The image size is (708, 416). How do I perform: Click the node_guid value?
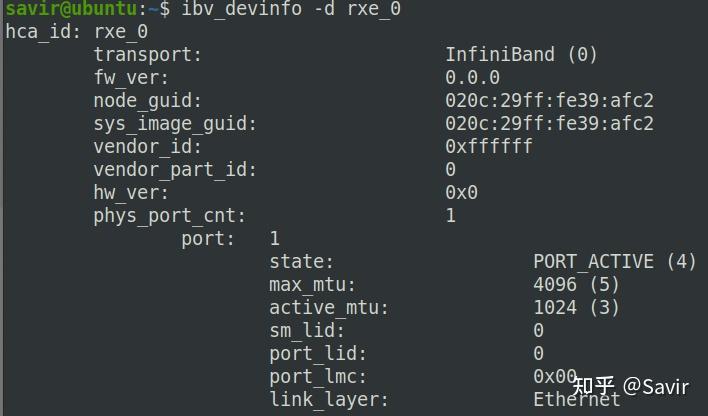point(549,100)
